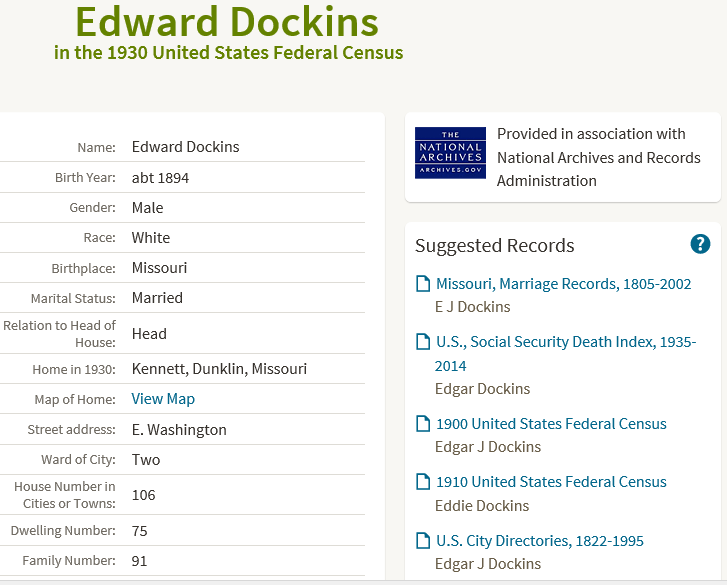The image size is (727, 585).
Task: Click gender value 'Male'
Action: pos(147,208)
